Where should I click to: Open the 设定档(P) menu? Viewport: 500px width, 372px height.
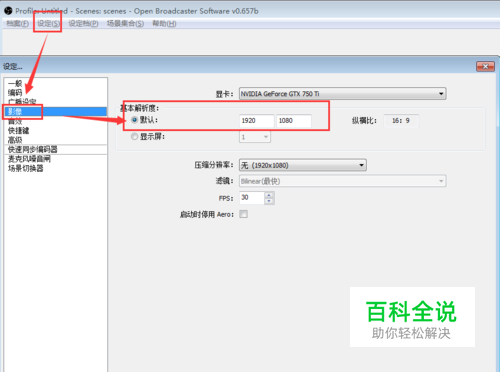(83, 24)
